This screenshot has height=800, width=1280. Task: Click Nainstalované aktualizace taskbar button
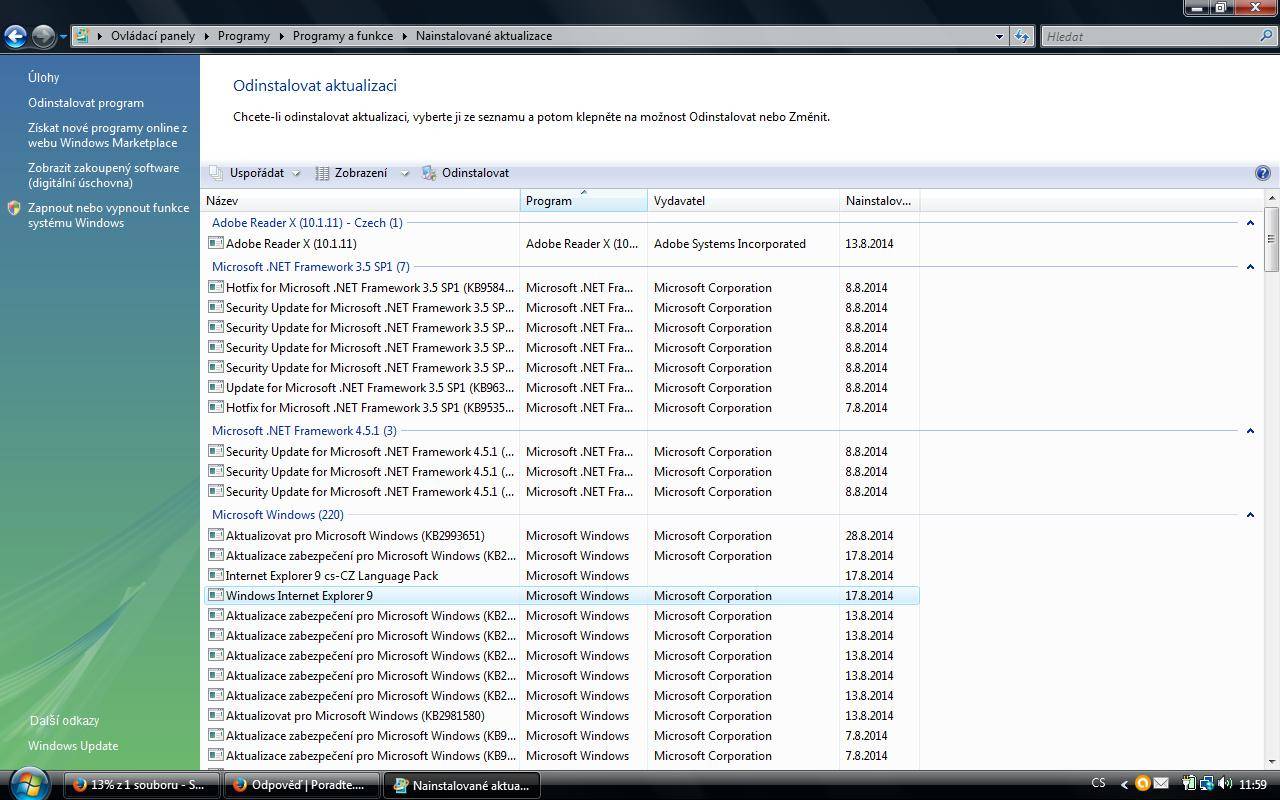click(x=462, y=785)
